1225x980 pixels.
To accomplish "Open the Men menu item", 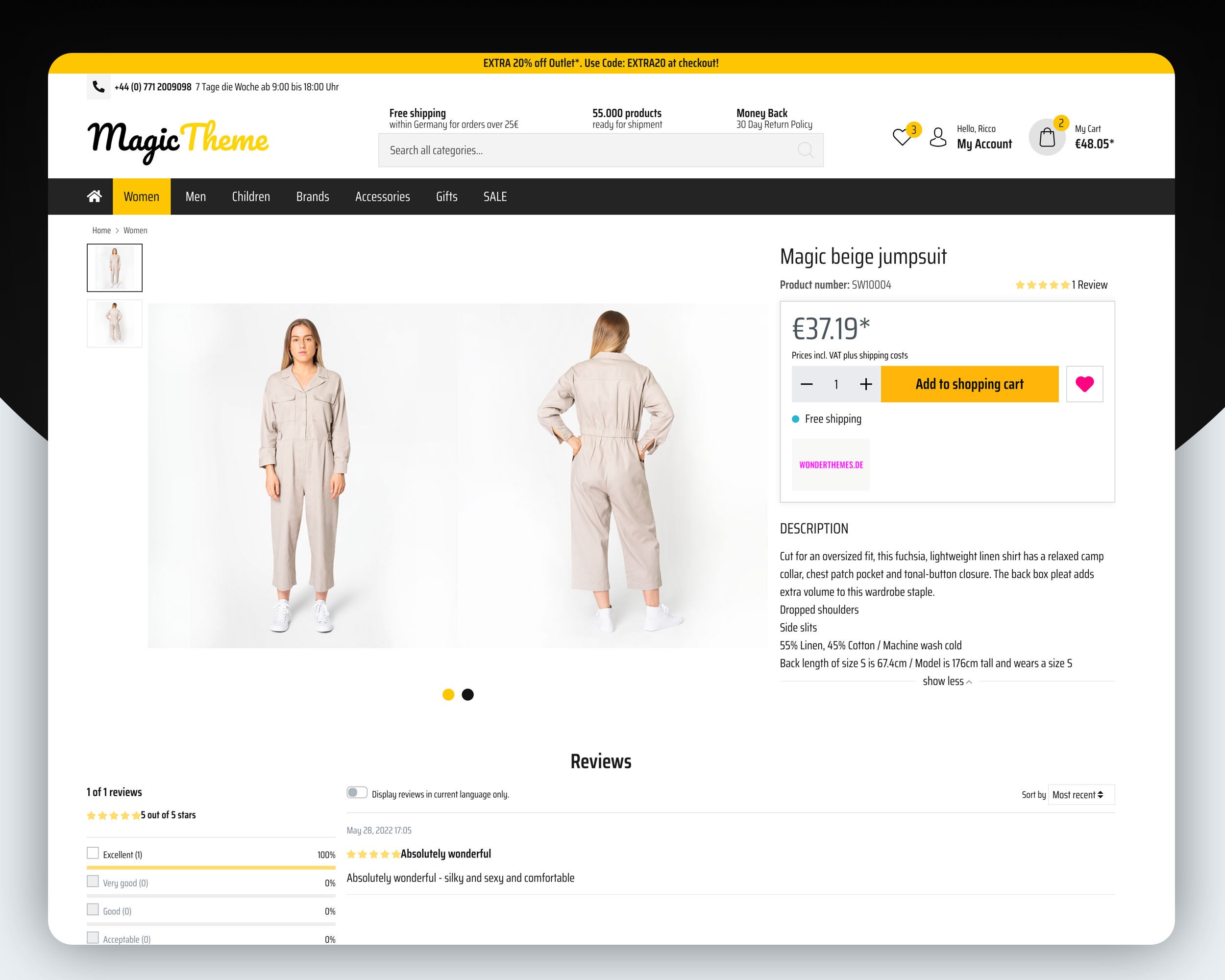I will [x=196, y=196].
